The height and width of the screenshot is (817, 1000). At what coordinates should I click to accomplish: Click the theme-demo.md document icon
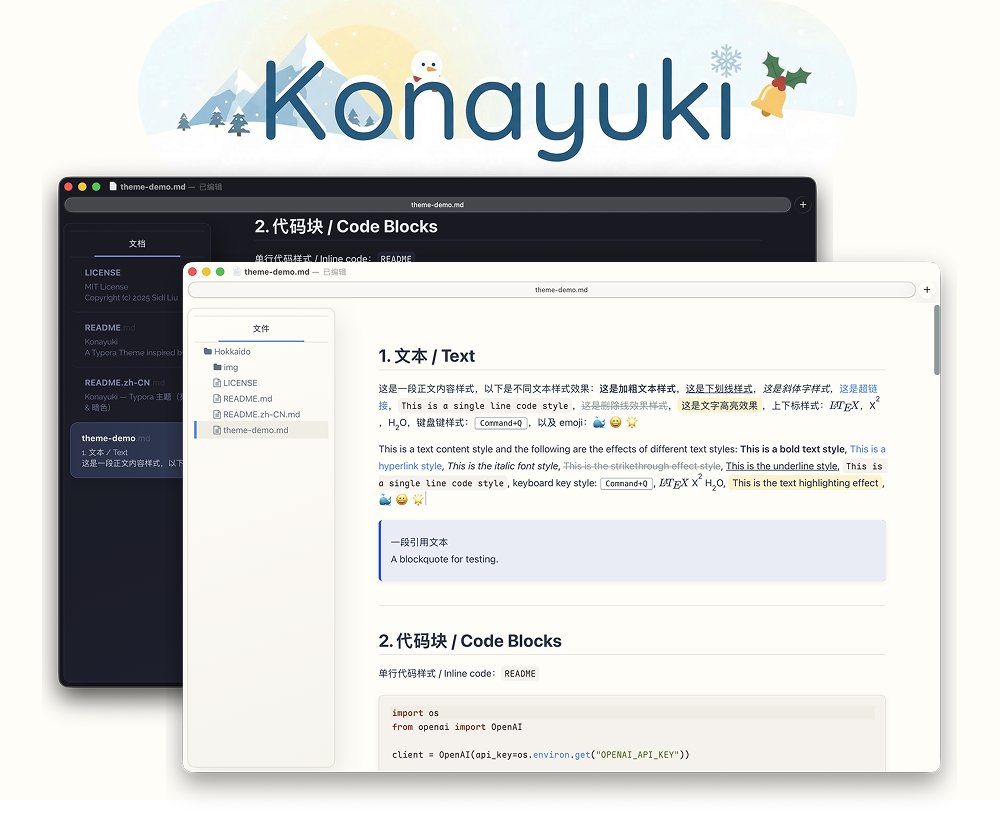tap(218, 430)
